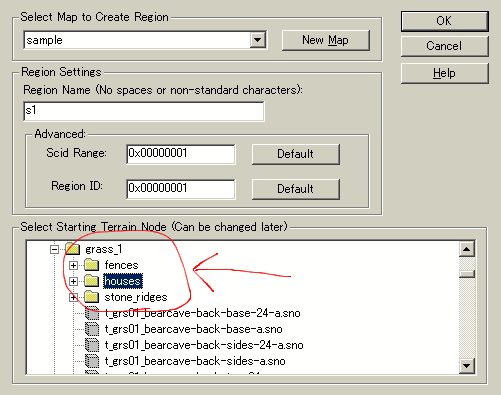Reset Scid Range with its Default button

click(296, 154)
